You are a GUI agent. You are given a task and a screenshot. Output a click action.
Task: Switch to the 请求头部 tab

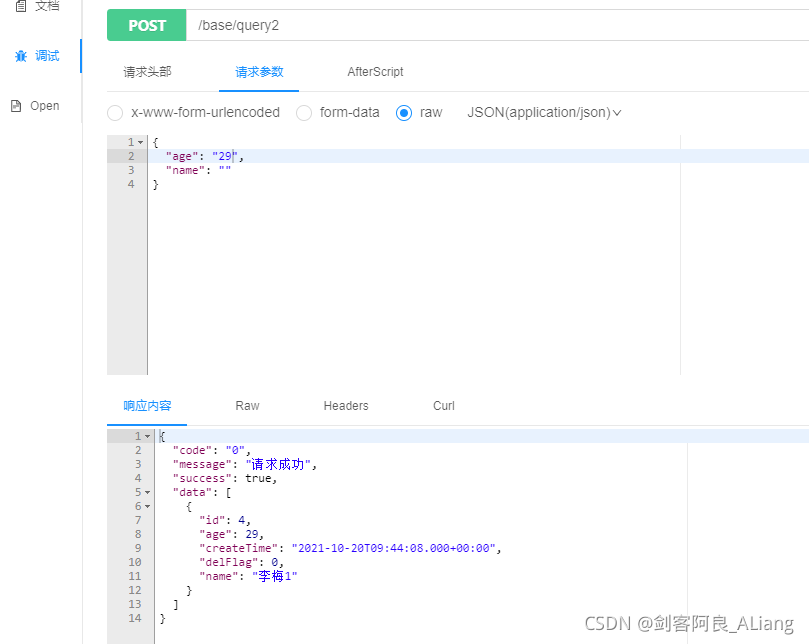pyautogui.click(x=147, y=72)
